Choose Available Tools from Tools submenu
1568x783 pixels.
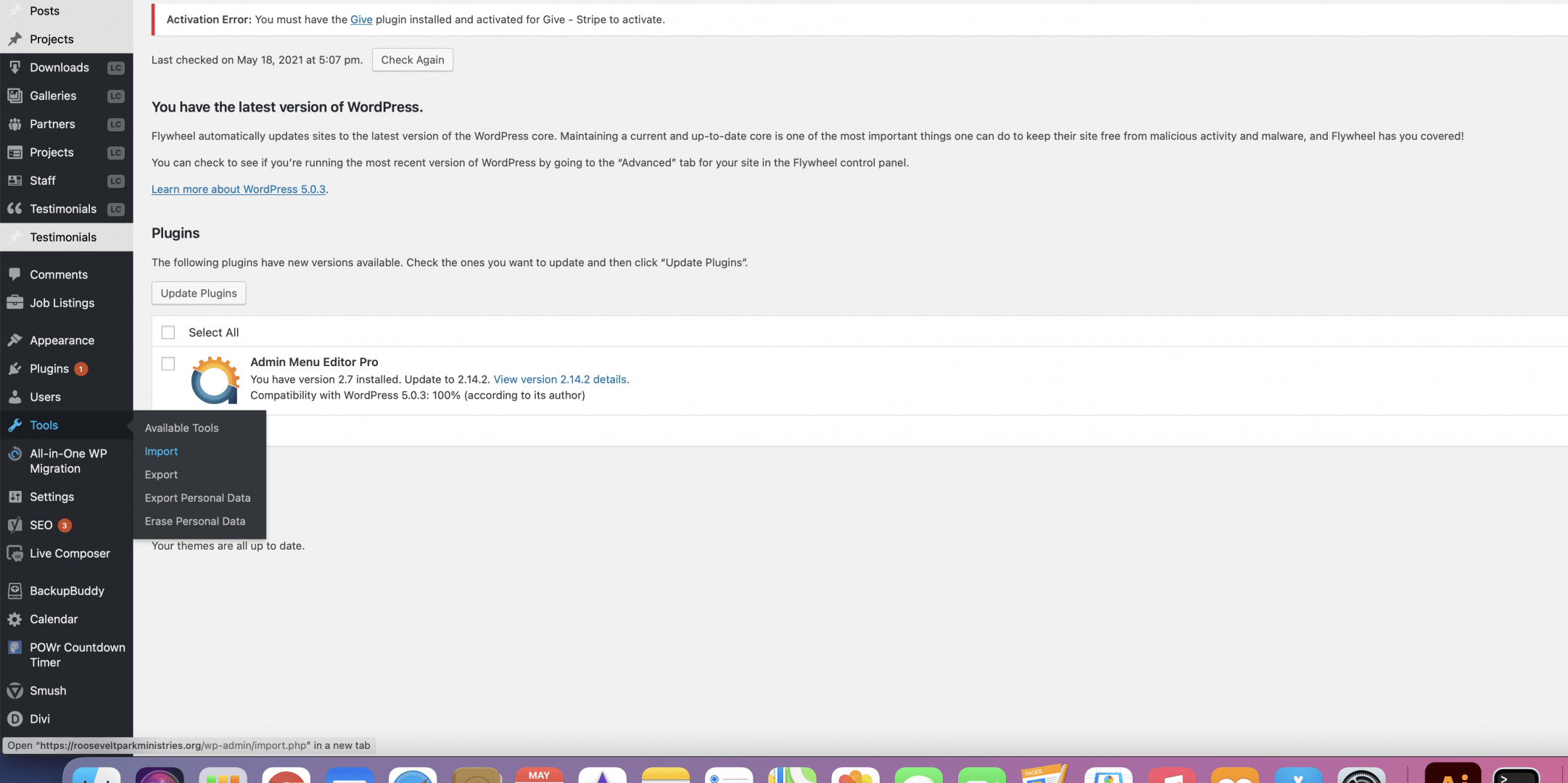(x=181, y=428)
